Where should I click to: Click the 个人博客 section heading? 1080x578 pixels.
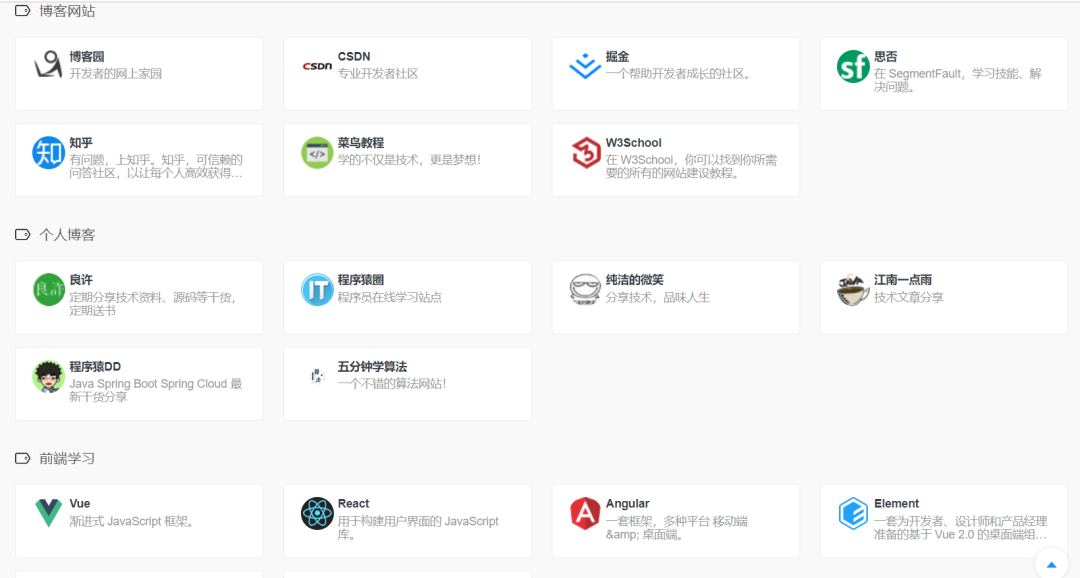(x=67, y=234)
